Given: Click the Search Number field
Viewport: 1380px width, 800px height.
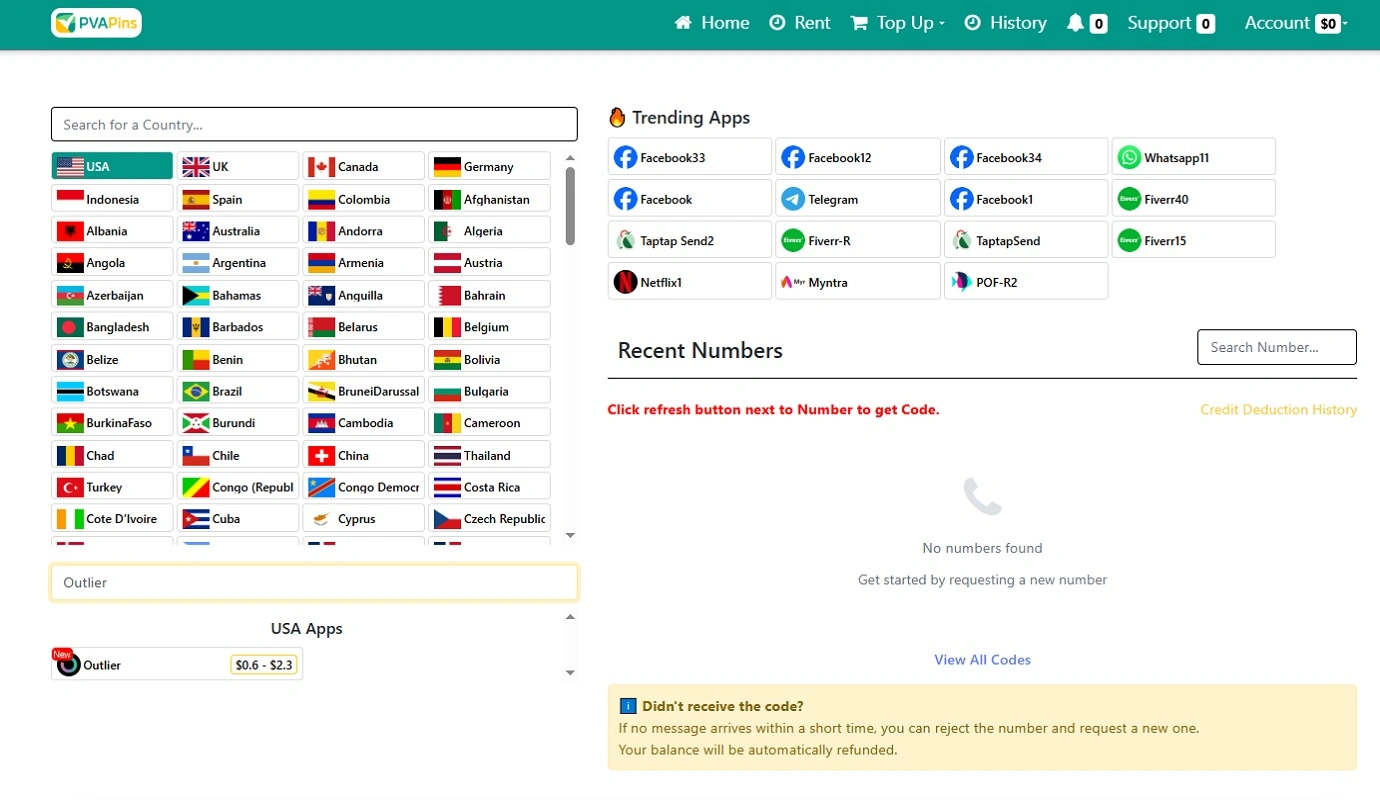Looking at the screenshot, I should (1277, 347).
